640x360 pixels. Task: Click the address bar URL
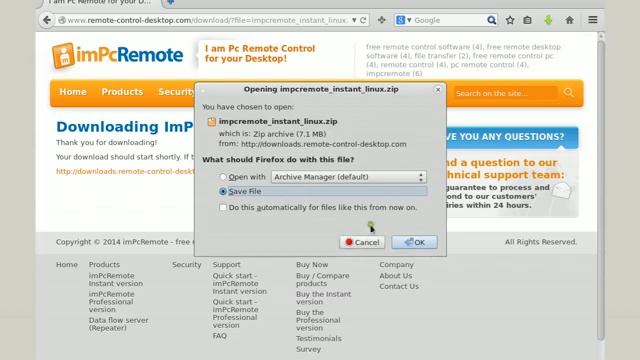tap(207, 20)
